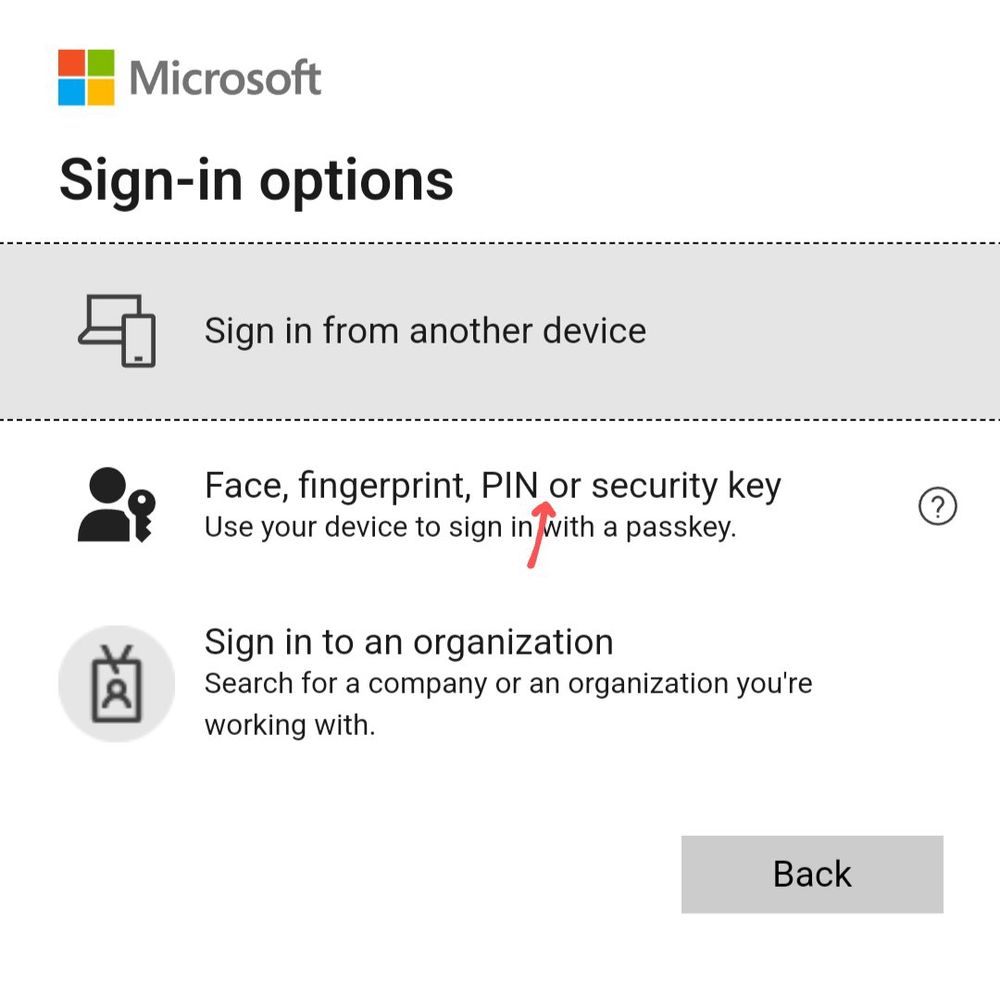Click the red hand-drawn arrow annotation
Viewport: 1000px width, 982px height.
tap(541, 534)
